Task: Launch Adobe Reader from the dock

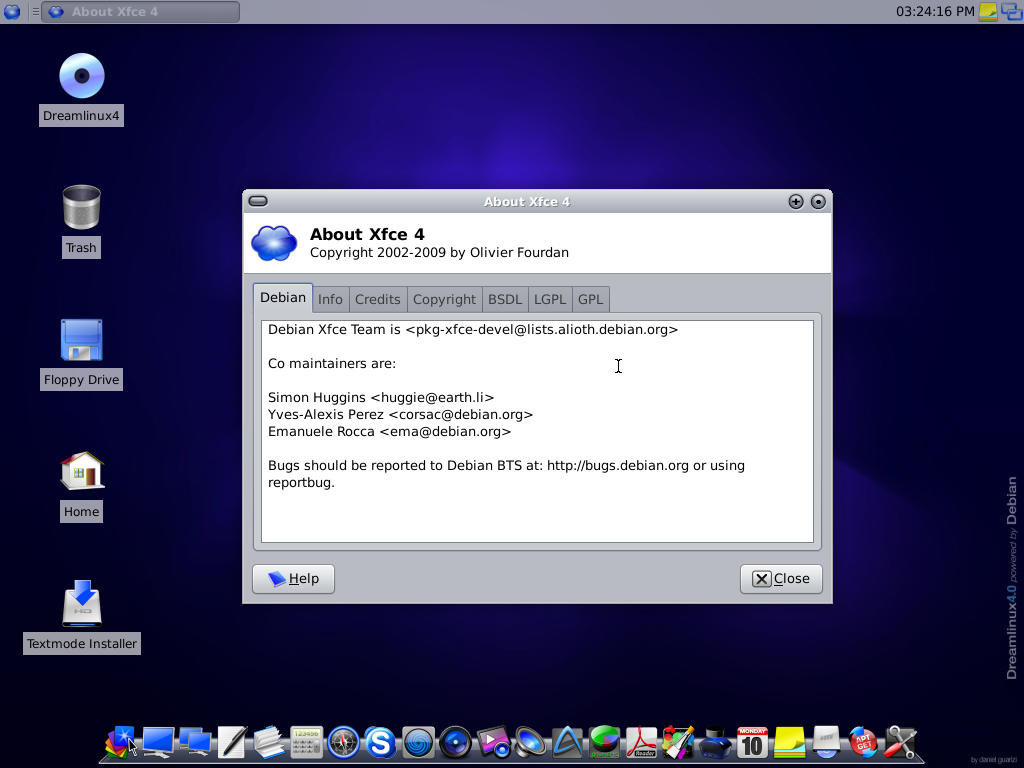Action: 642,743
